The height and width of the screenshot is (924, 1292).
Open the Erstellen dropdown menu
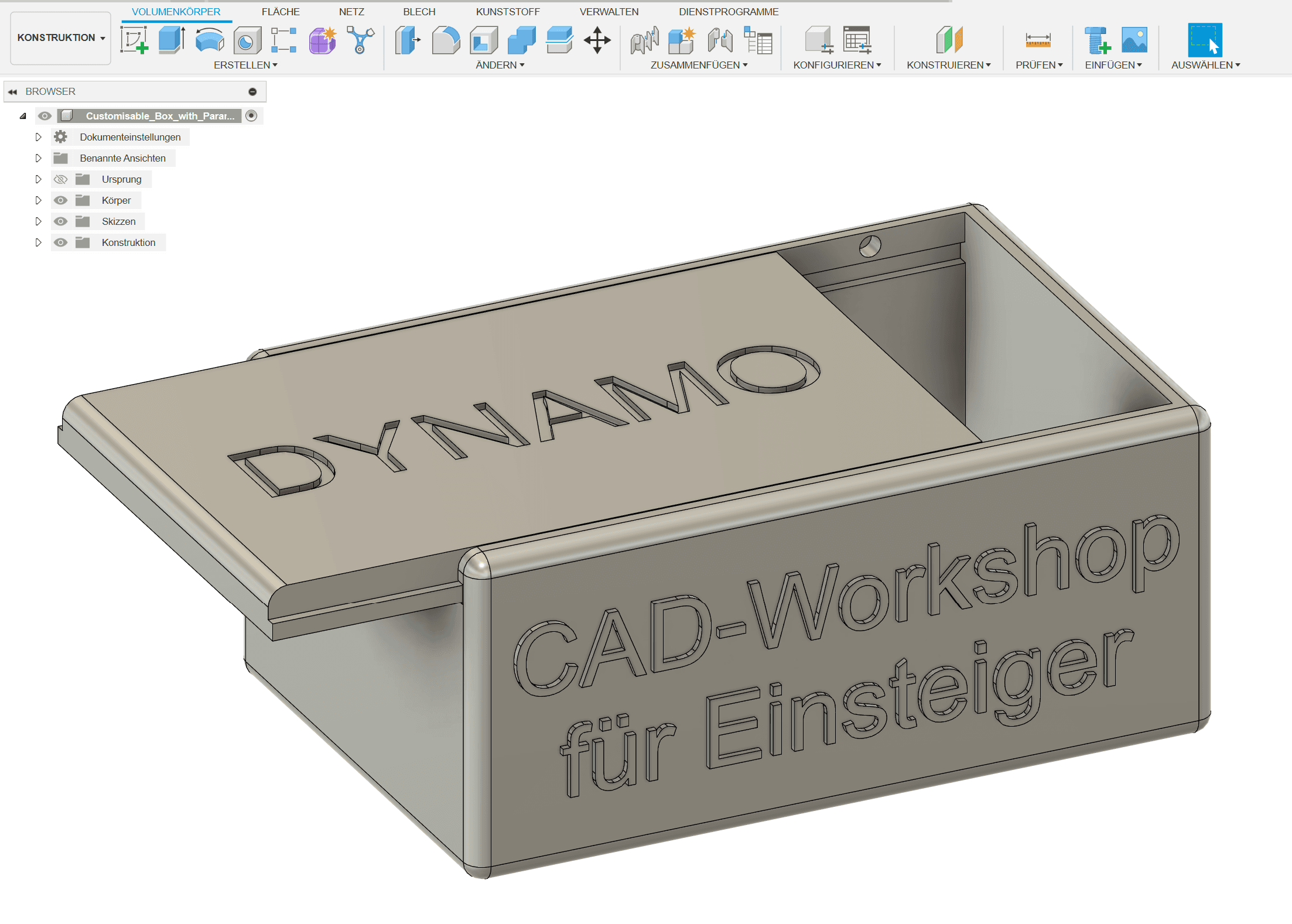click(245, 65)
